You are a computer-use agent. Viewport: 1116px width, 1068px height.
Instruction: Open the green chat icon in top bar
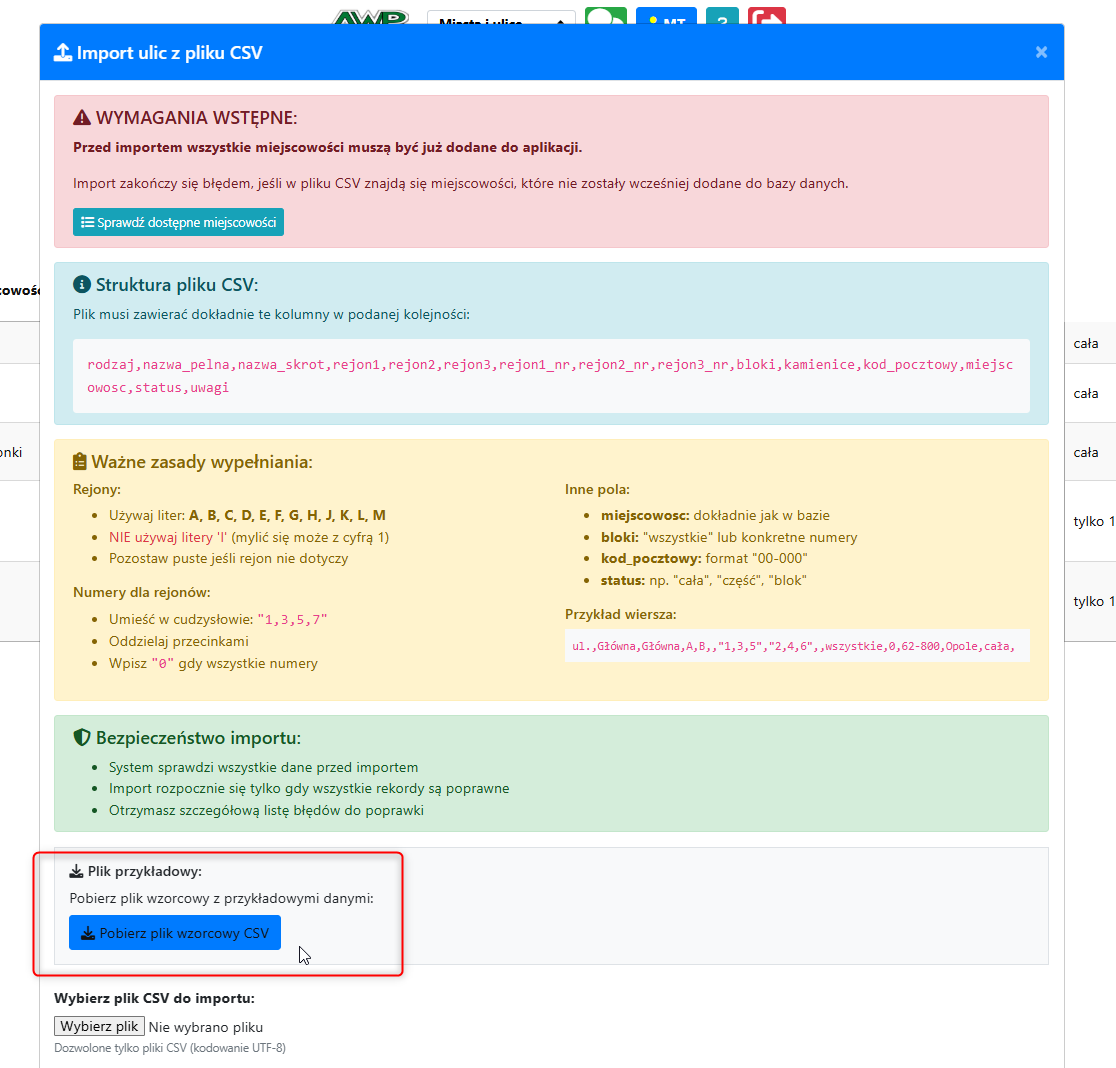606,18
